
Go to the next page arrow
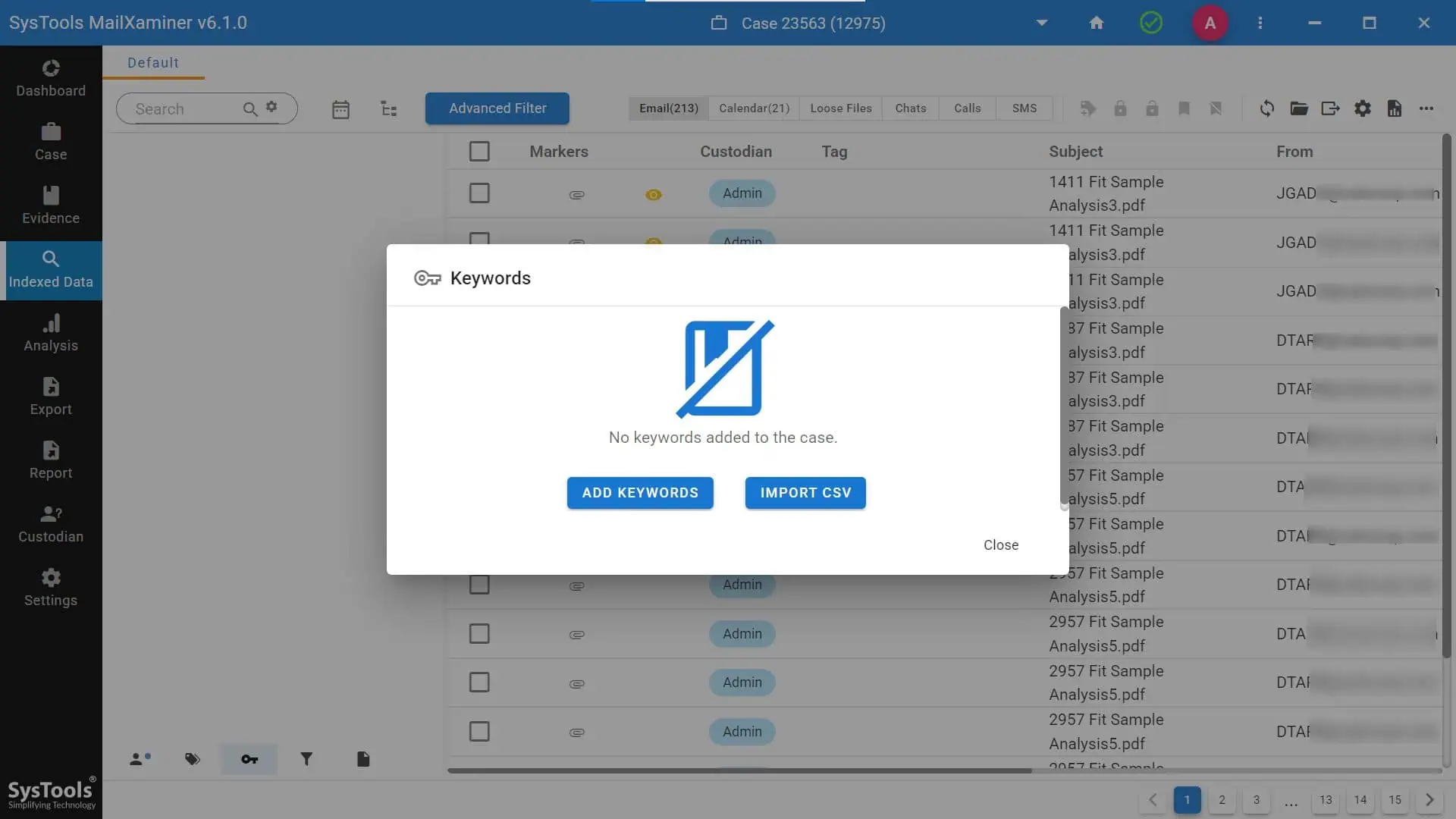pyautogui.click(x=1429, y=800)
